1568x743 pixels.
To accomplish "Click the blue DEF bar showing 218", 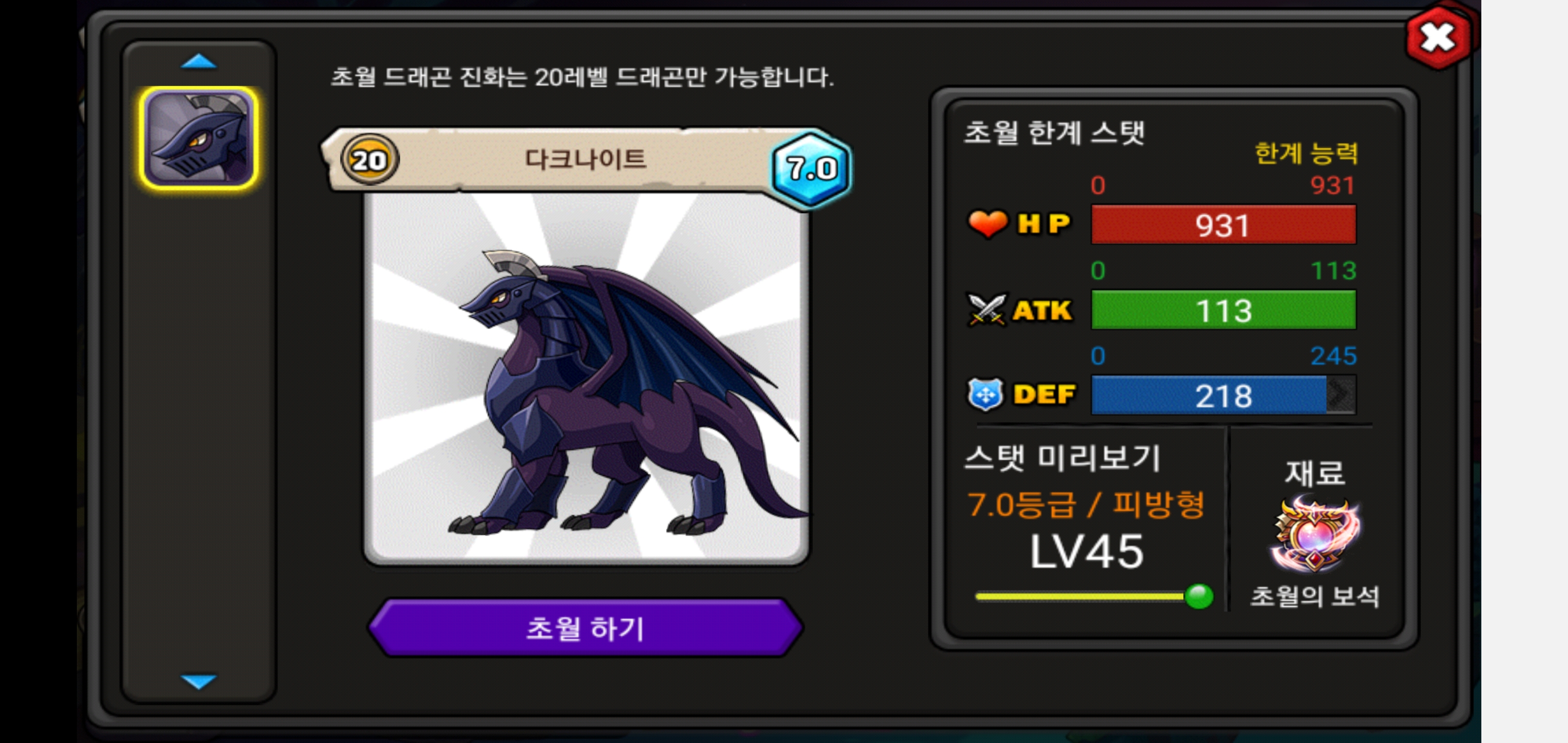I will (1209, 395).
